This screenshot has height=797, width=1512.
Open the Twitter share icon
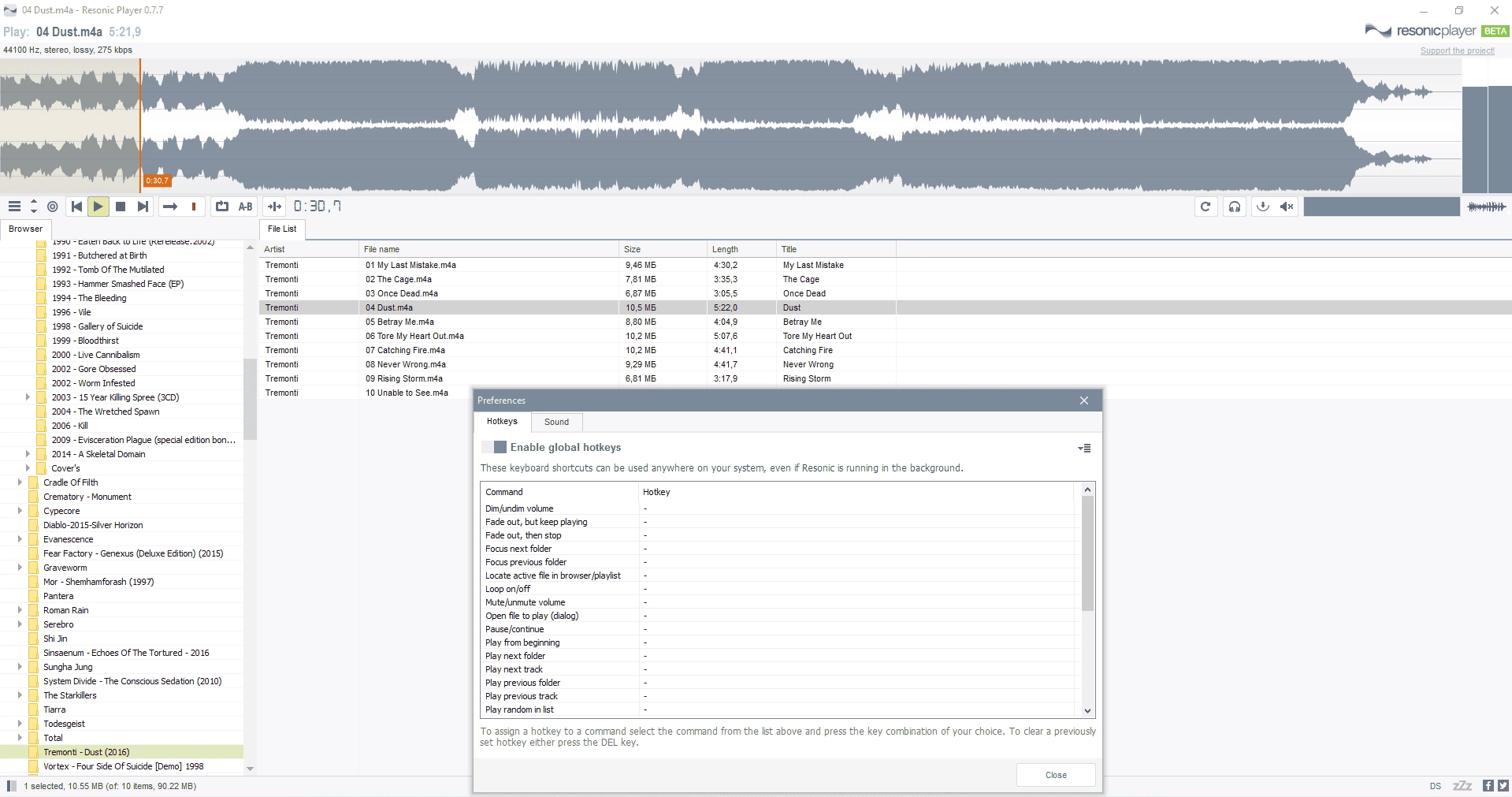coord(1503,786)
